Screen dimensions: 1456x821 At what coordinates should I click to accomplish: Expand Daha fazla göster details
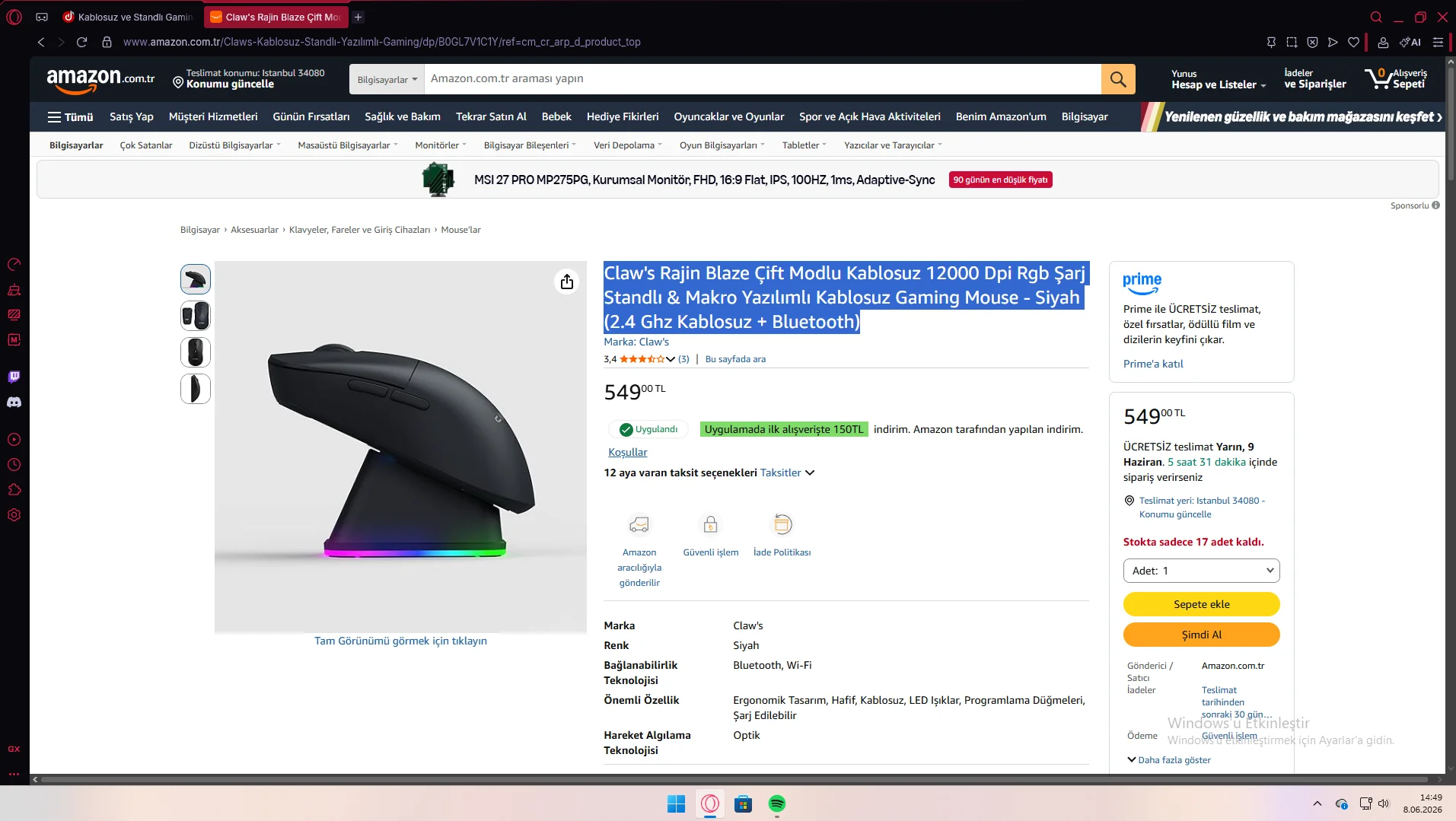tap(1169, 759)
